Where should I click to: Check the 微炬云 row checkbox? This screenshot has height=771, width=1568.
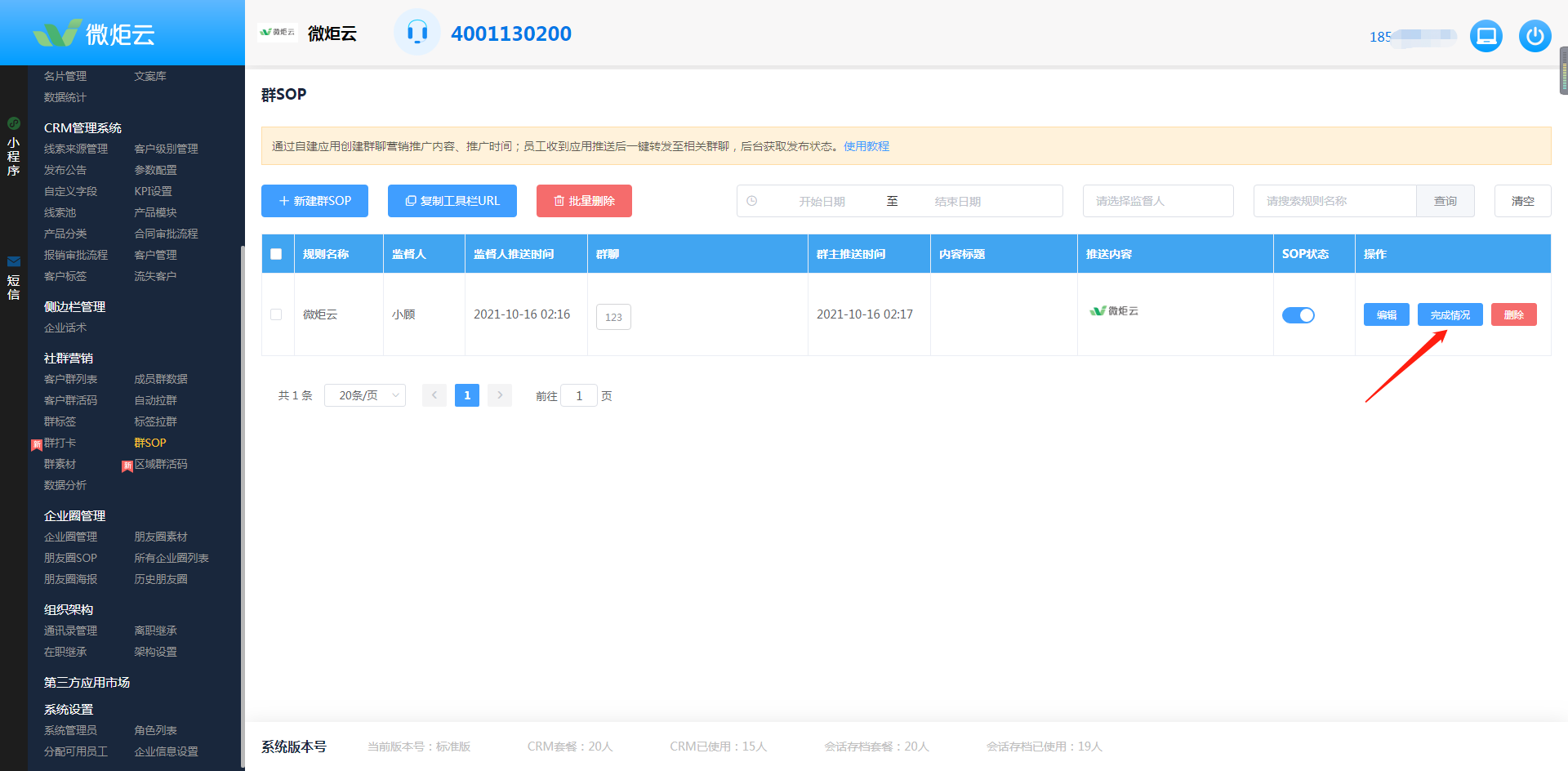(276, 314)
